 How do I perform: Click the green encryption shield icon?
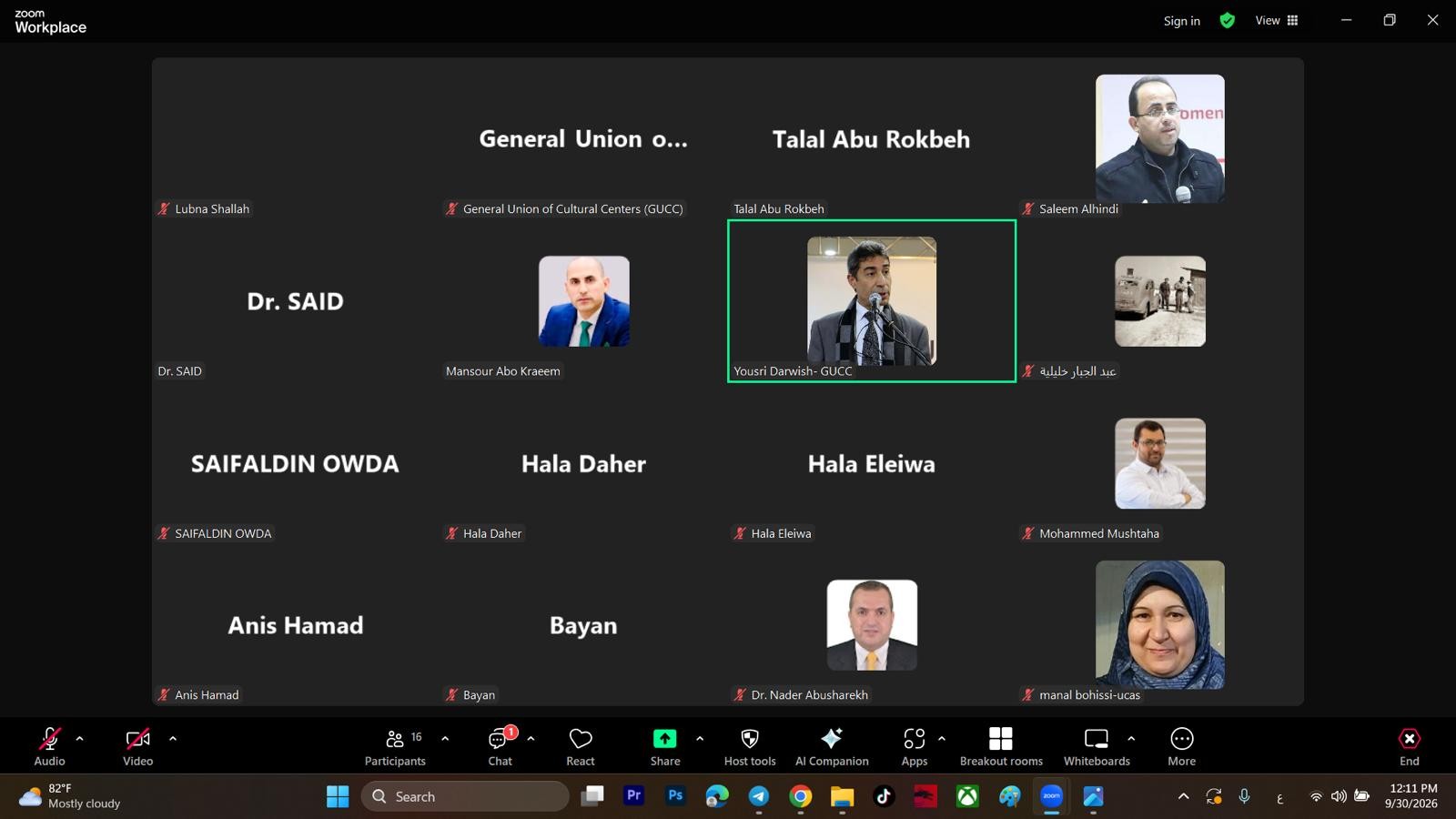pyautogui.click(x=1227, y=20)
